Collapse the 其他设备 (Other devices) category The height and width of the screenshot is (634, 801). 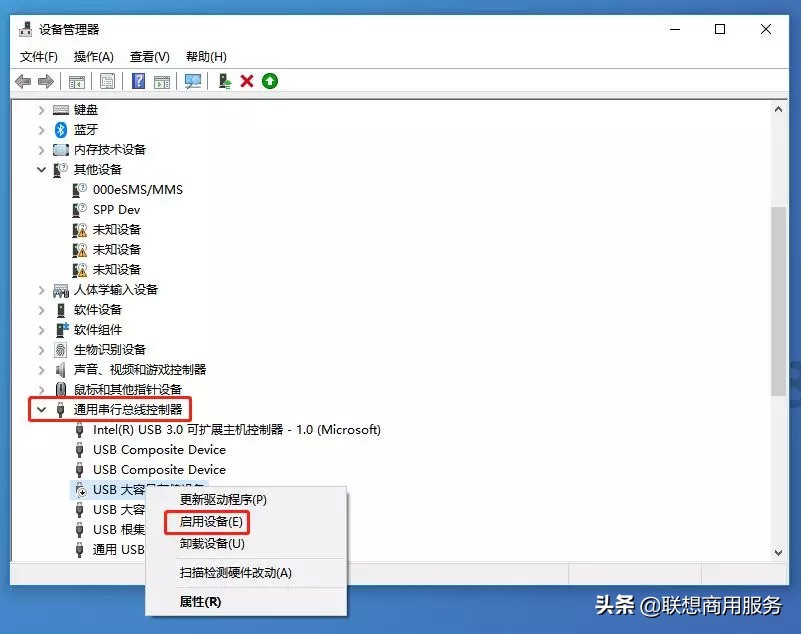click(x=40, y=169)
